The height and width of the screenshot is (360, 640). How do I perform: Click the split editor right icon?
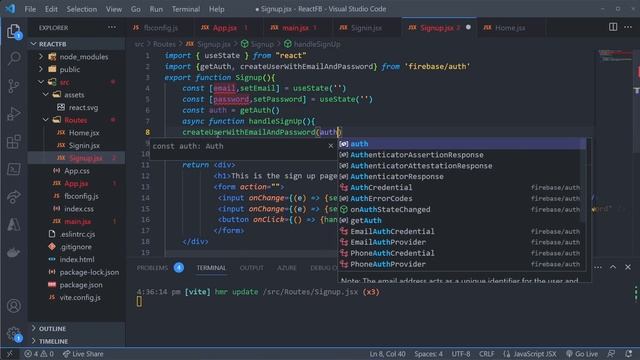pos(613,27)
